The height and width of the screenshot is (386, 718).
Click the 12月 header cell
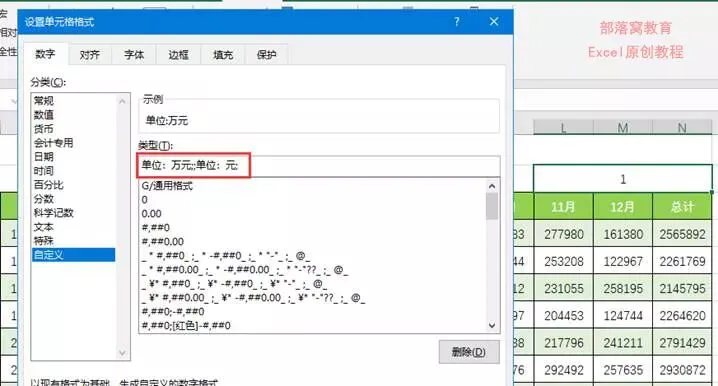tap(623, 207)
